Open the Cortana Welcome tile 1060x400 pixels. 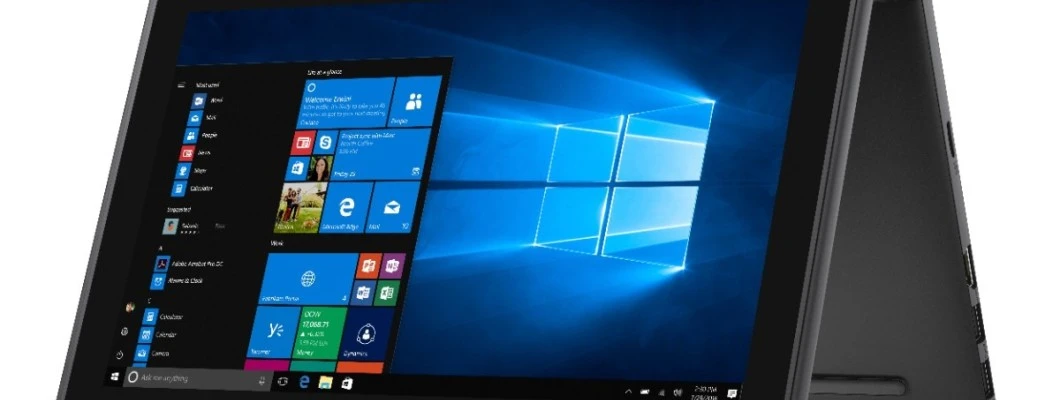pyautogui.click(x=347, y=103)
